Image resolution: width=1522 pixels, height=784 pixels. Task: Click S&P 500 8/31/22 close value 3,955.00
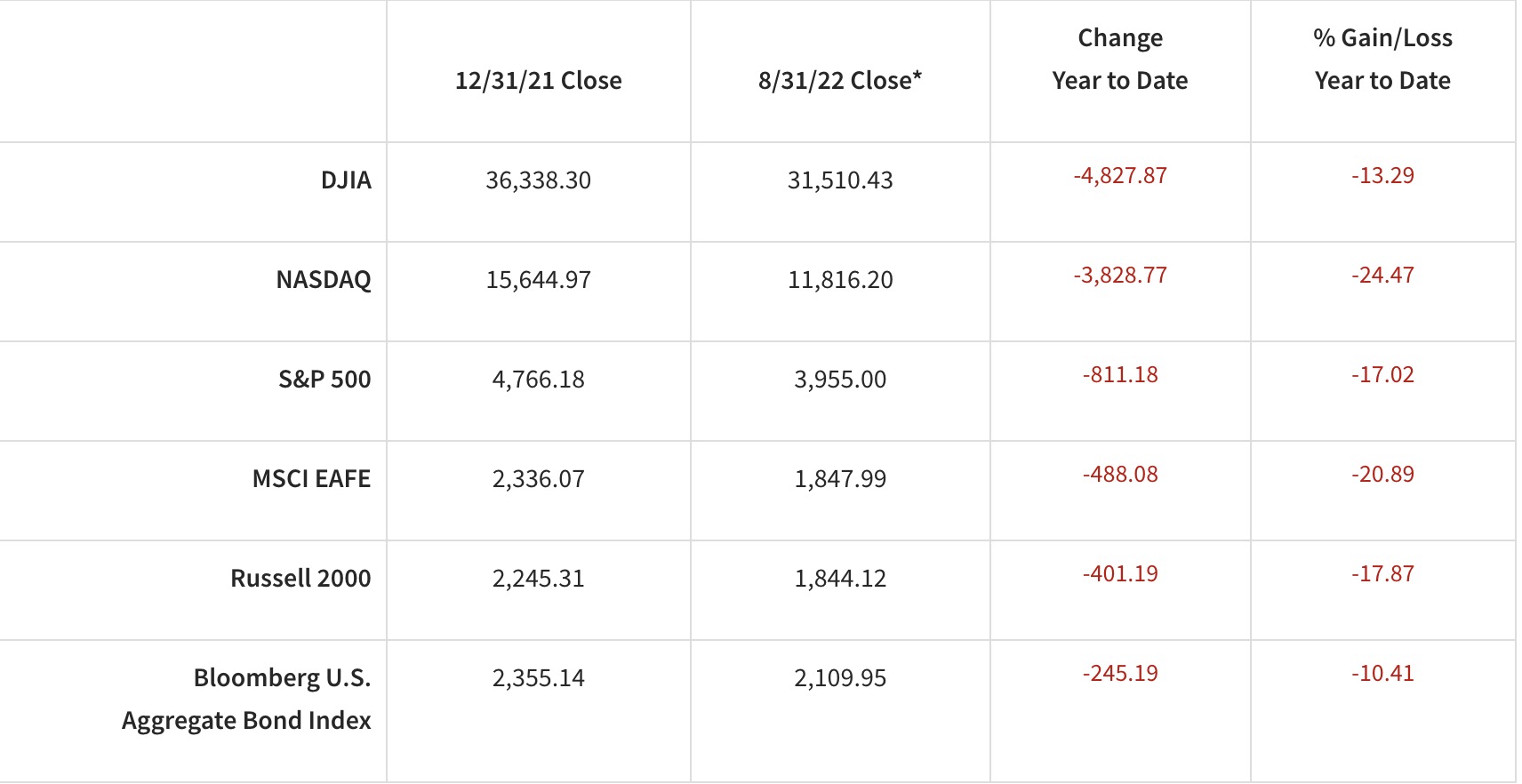click(840, 380)
